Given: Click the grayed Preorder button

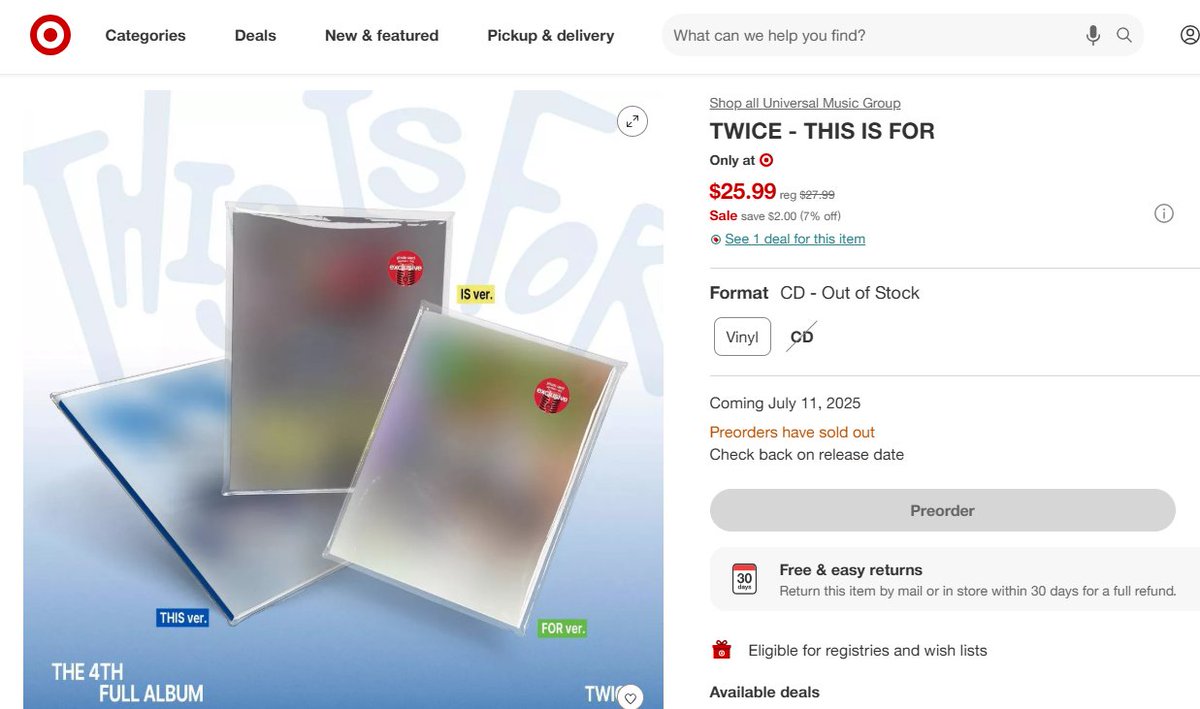Looking at the screenshot, I should (942, 510).
